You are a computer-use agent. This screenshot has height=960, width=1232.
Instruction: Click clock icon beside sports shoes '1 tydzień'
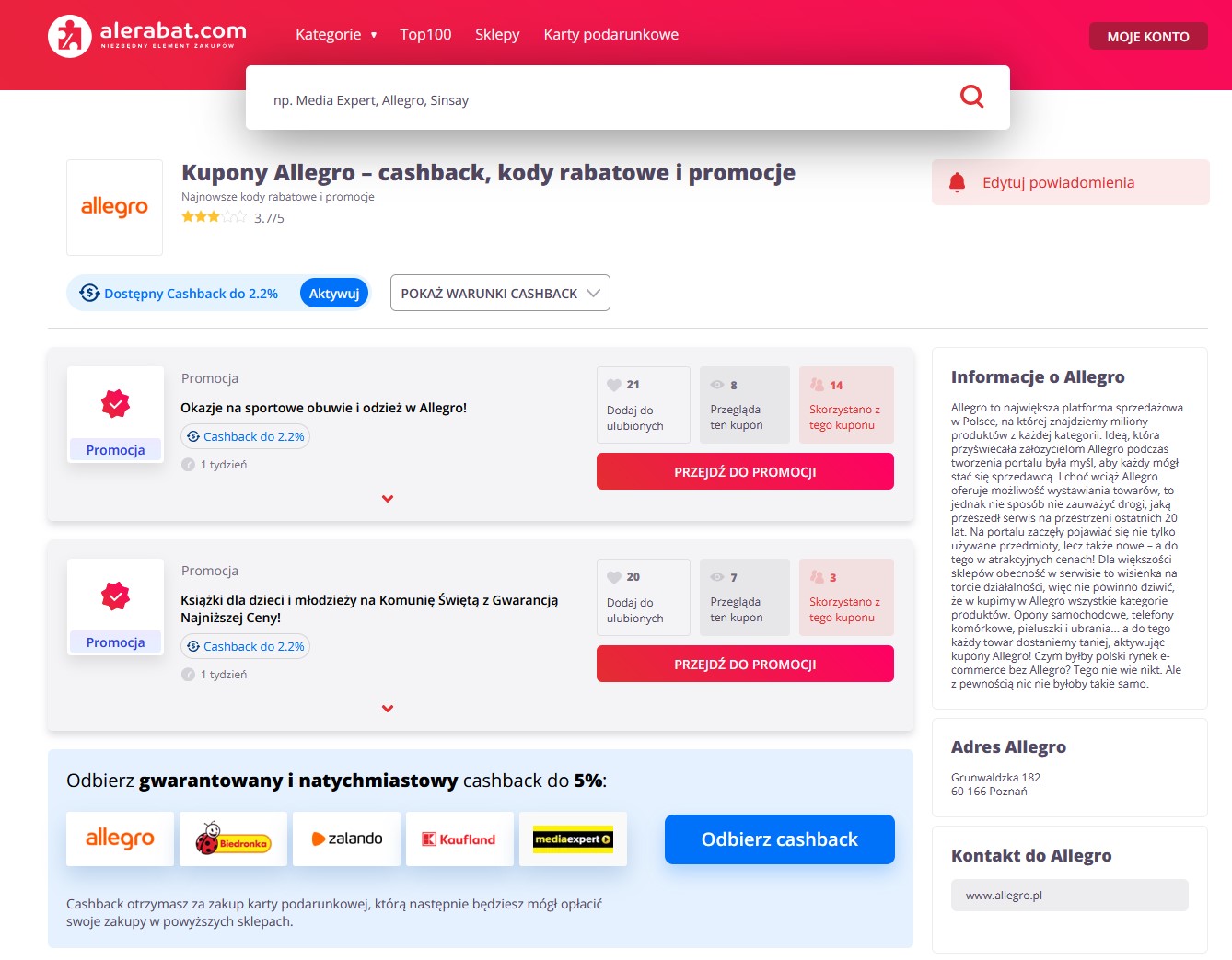point(188,465)
